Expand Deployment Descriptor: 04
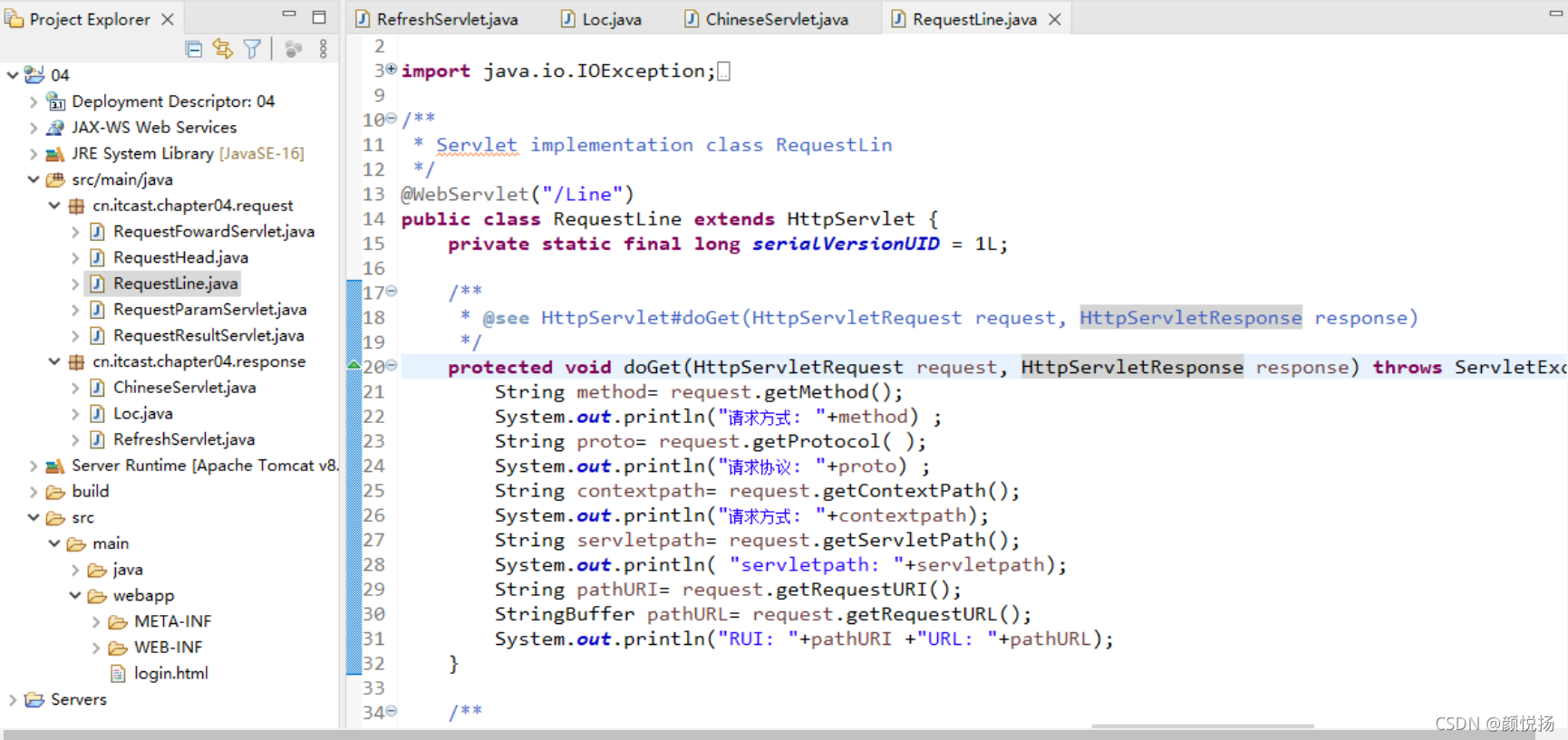This screenshot has width=1568, height=740. pyautogui.click(x=34, y=101)
